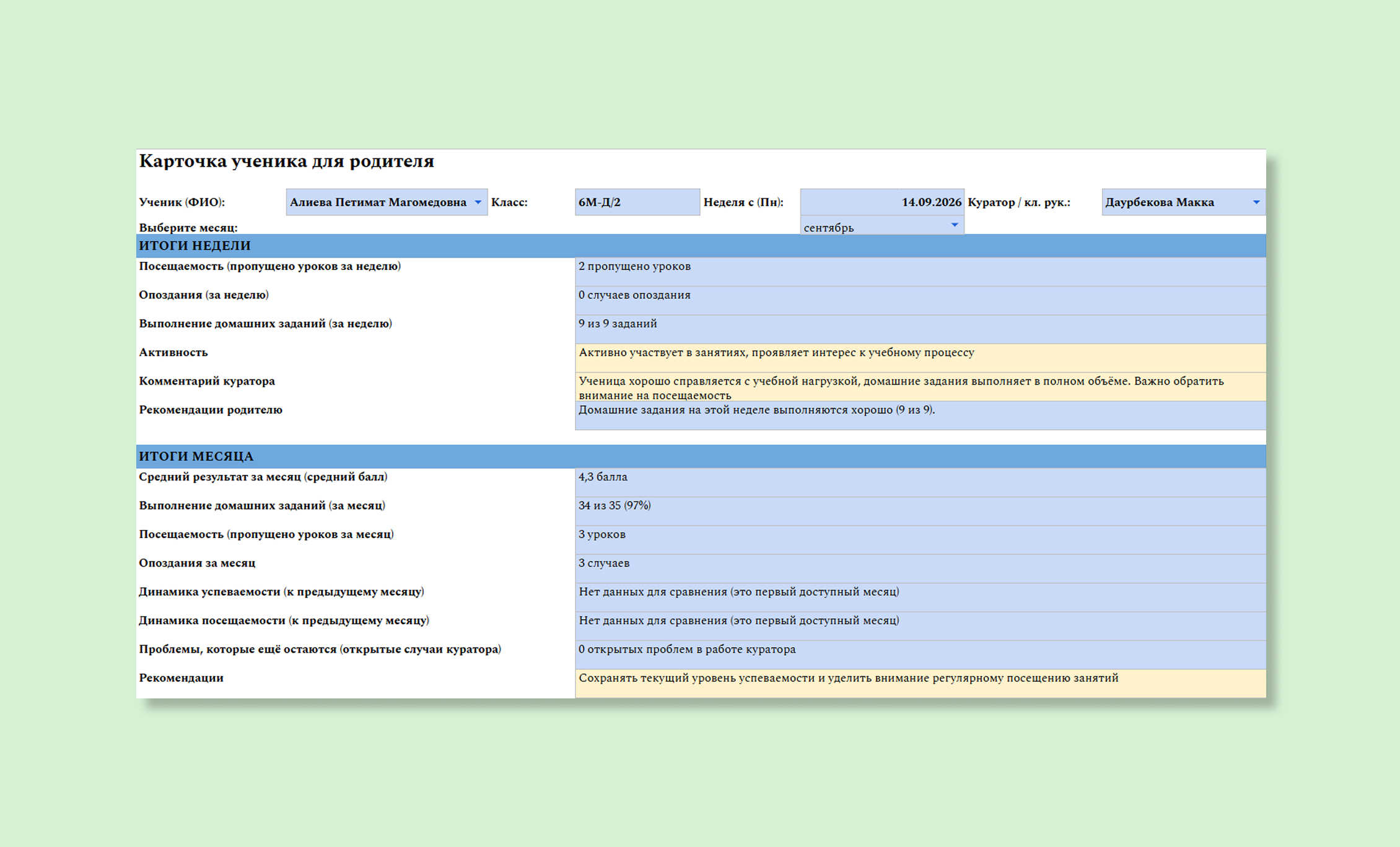1400x847 pixels.
Task: Click the ИТОГИ НЕДЕЛИ section header
Action: pyautogui.click(x=701, y=246)
